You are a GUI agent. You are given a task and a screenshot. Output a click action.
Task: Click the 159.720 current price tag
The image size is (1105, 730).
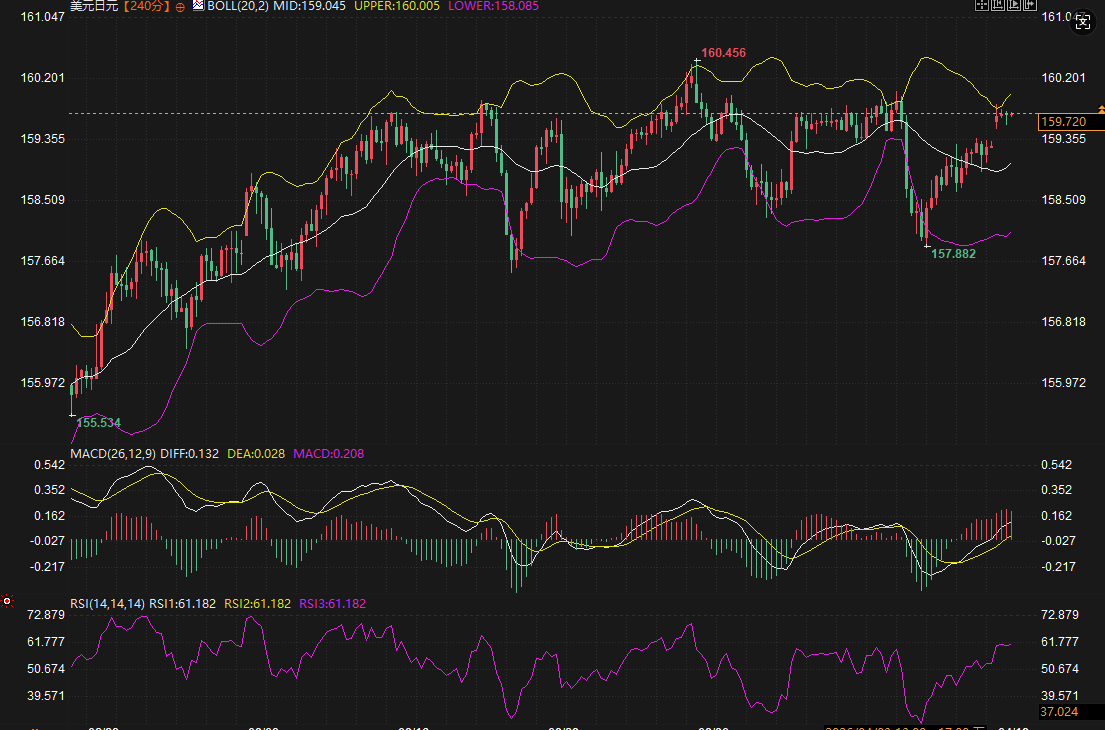click(x=1064, y=121)
